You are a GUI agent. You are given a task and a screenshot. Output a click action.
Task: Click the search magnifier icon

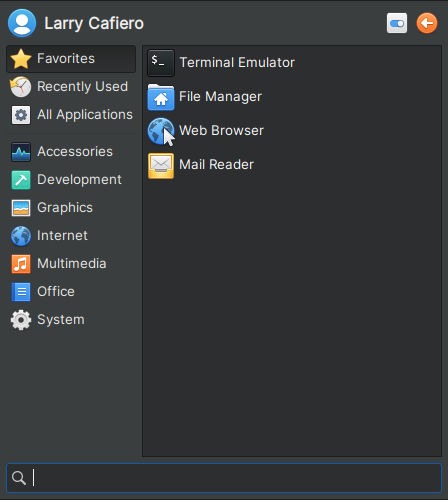[19, 478]
